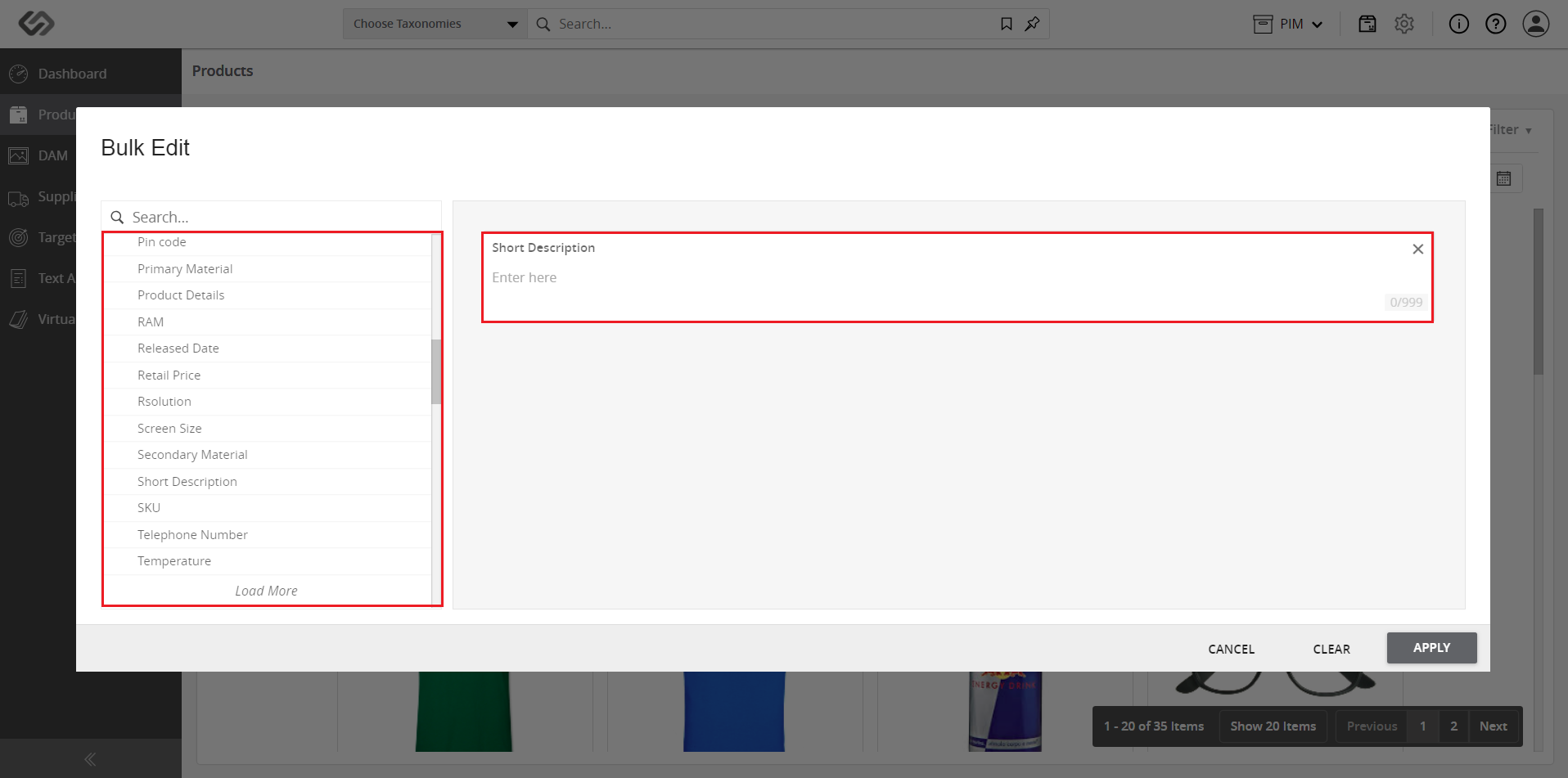Click the pin icon in search bar
1568x778 pixels.
(x=1032, y=24)
